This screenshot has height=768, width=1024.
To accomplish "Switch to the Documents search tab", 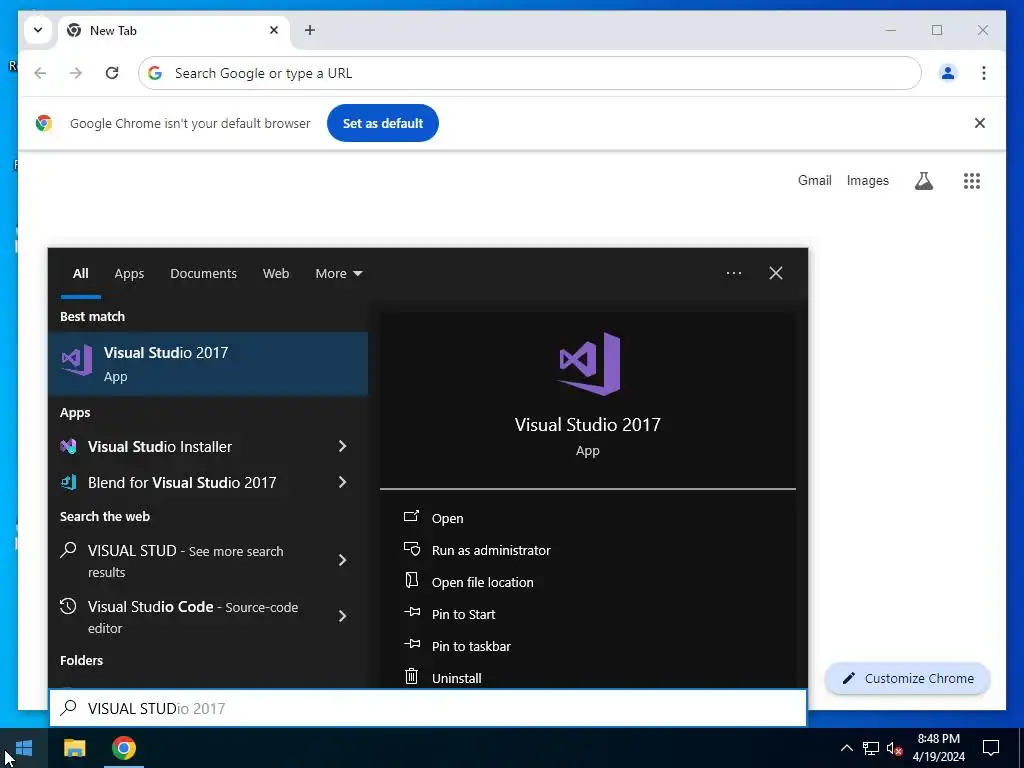I will point(203,274).
